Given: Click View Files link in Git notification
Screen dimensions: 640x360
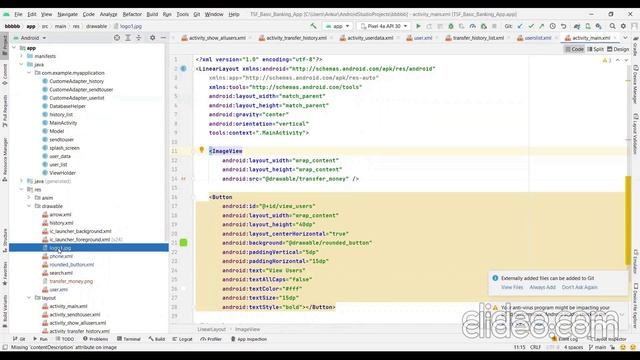Looking at the screenshot, I should tap(512, 287).
